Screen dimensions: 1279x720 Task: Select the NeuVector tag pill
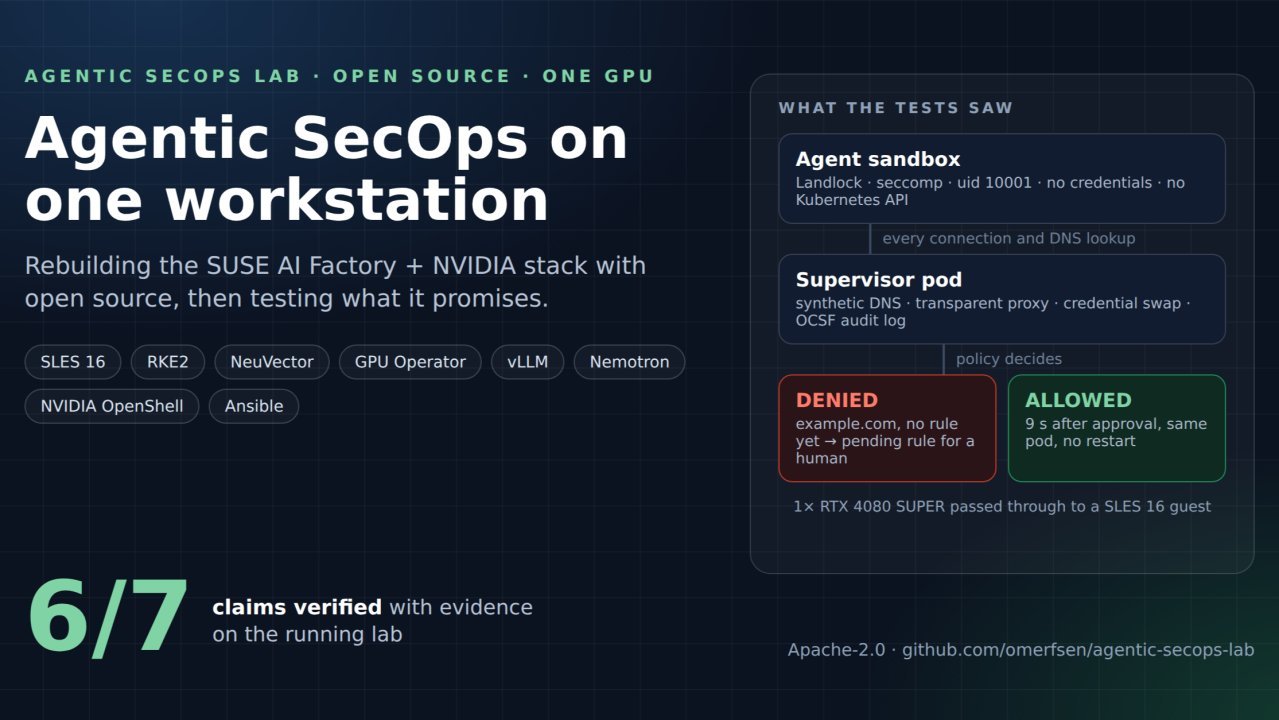(272, 362)
